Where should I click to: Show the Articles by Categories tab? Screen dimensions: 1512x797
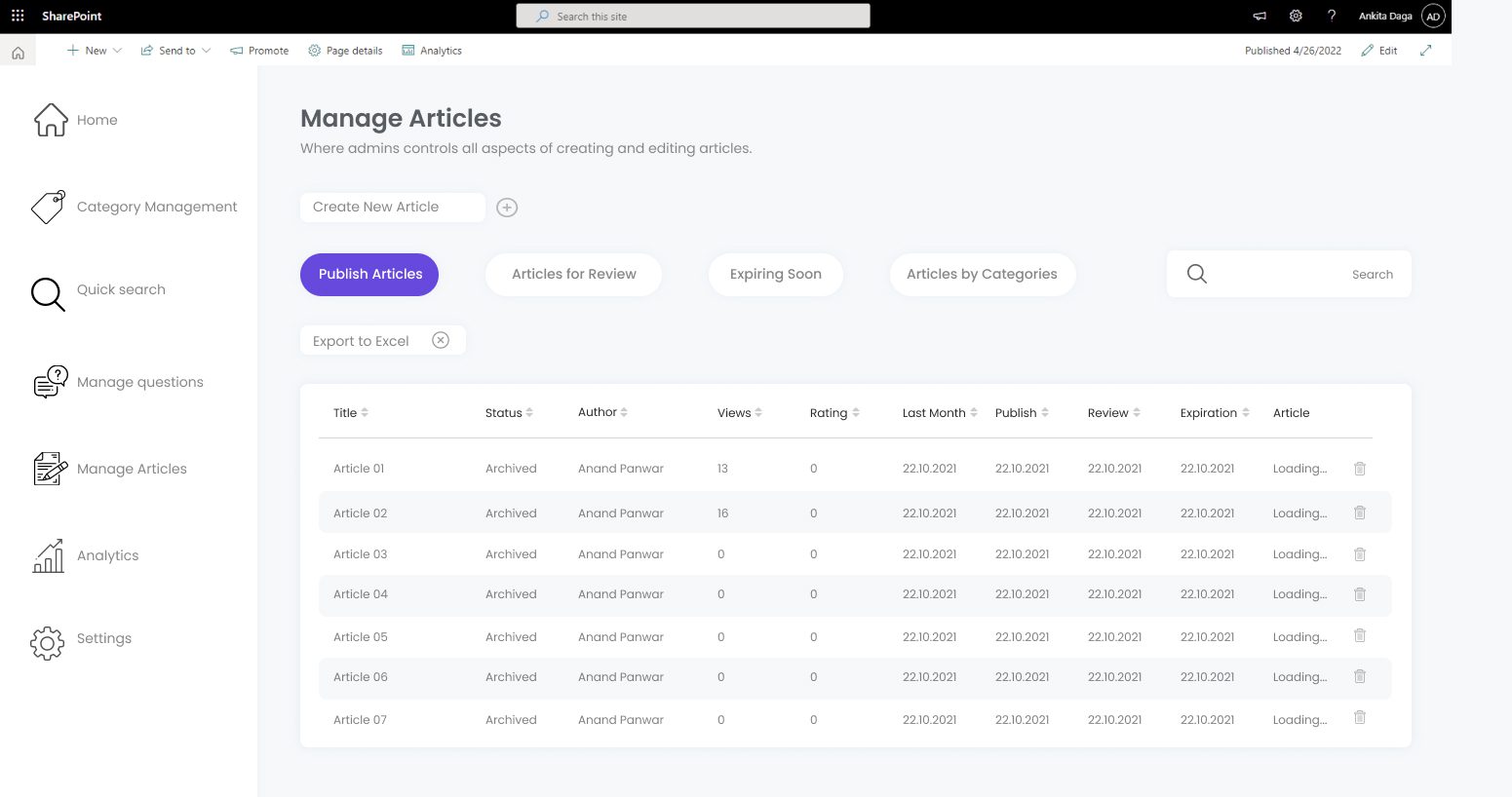(x=982, y=275)
